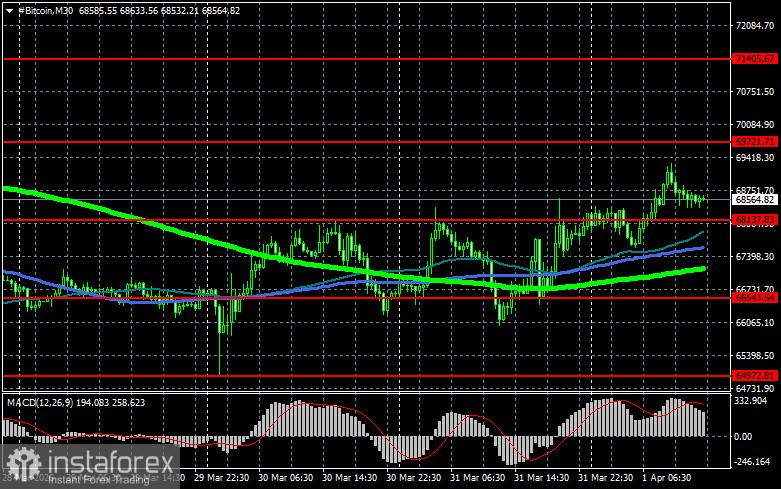The height and width of the screenshot is (489, 781).
Task: Select the 65398.50 price axis value
Action: (755, 356)
